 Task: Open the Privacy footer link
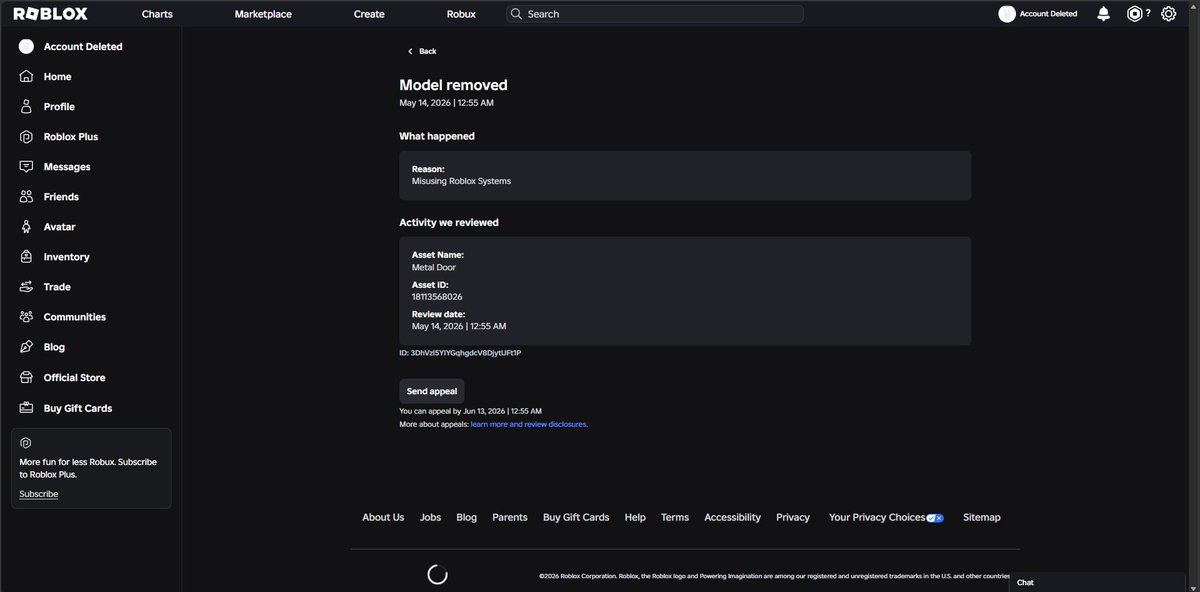(x=793, y=518)
